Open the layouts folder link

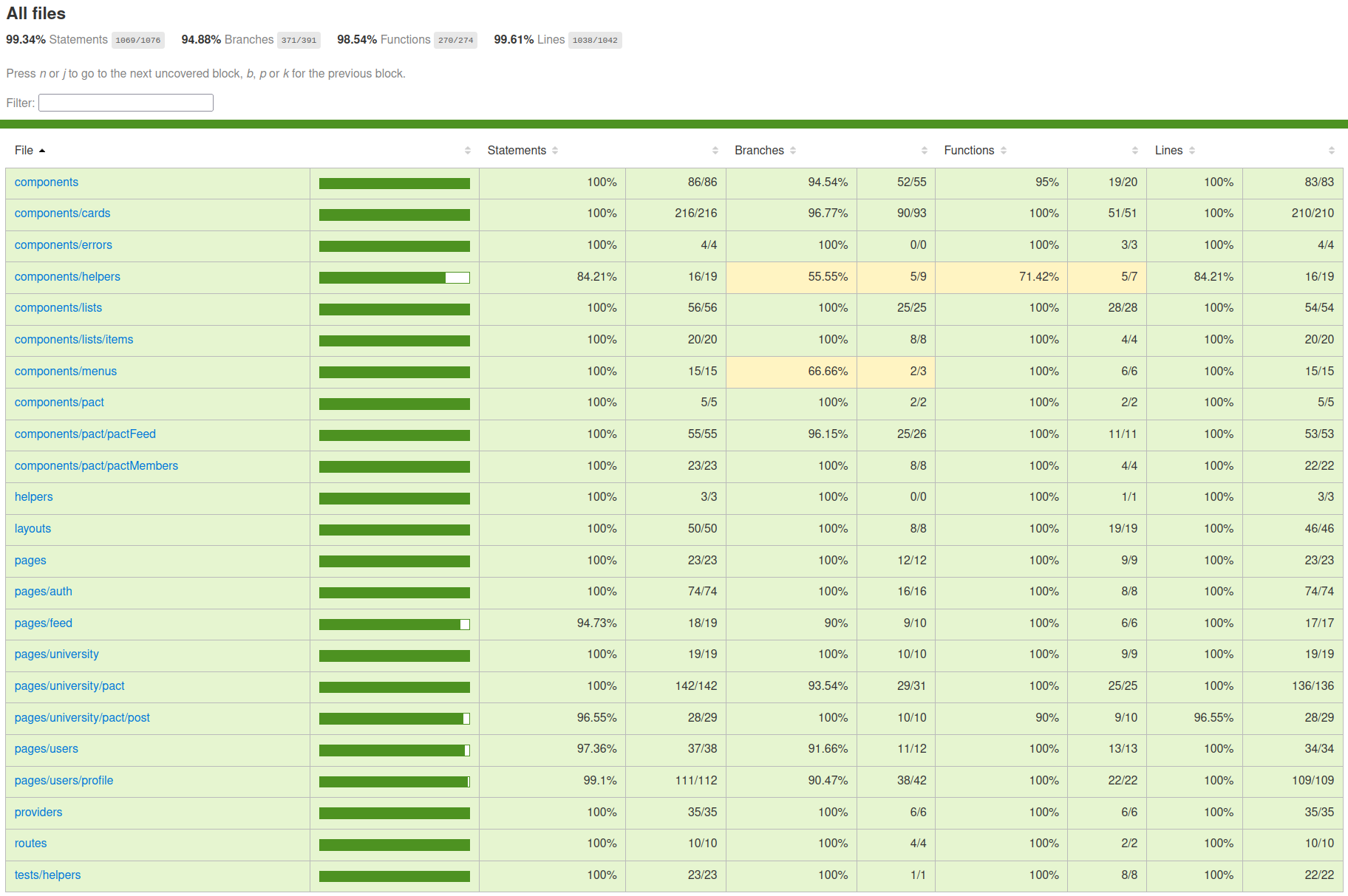(x=33, y=529)
